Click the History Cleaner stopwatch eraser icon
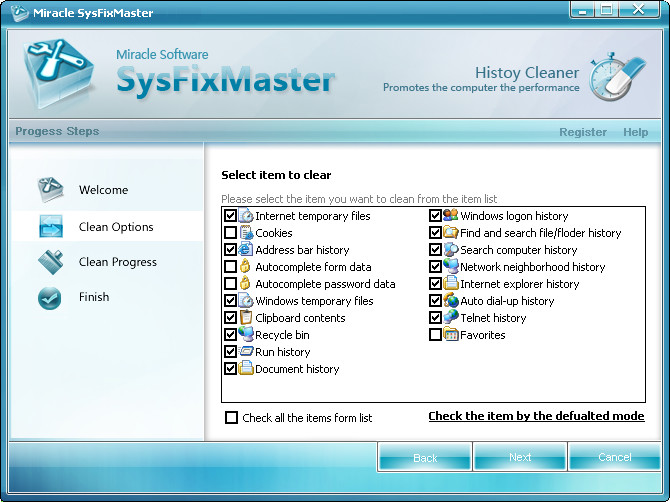Viewport: 670px width, 502px height. point(617,77)
